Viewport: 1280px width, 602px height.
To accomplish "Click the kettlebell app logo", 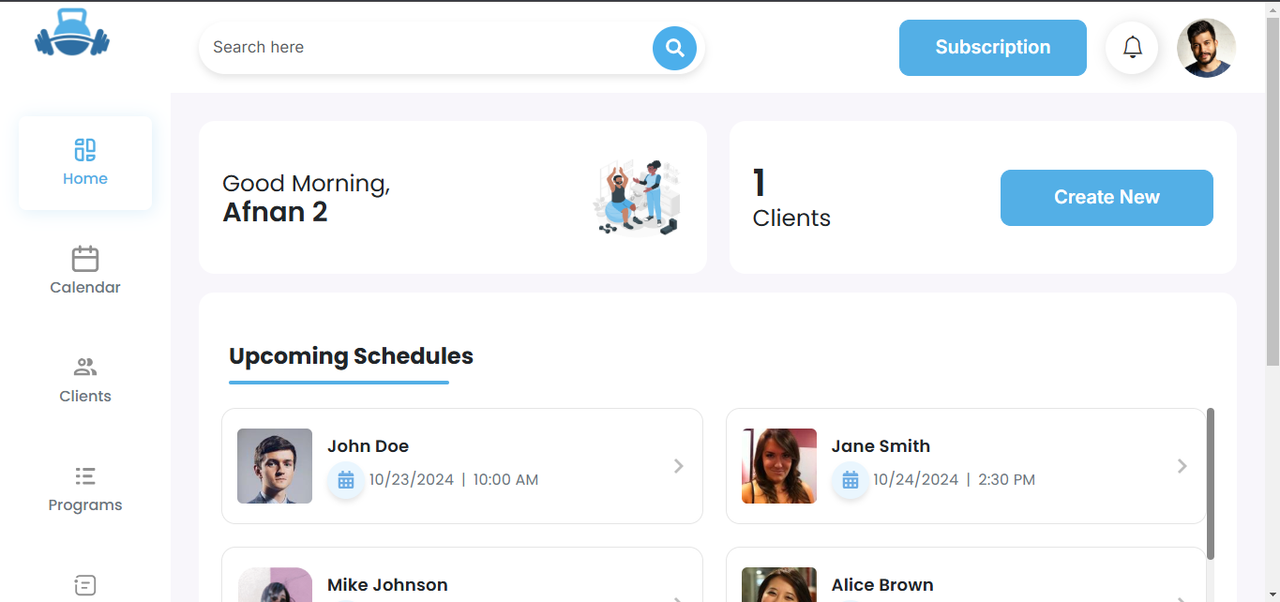I will (72, 33).
